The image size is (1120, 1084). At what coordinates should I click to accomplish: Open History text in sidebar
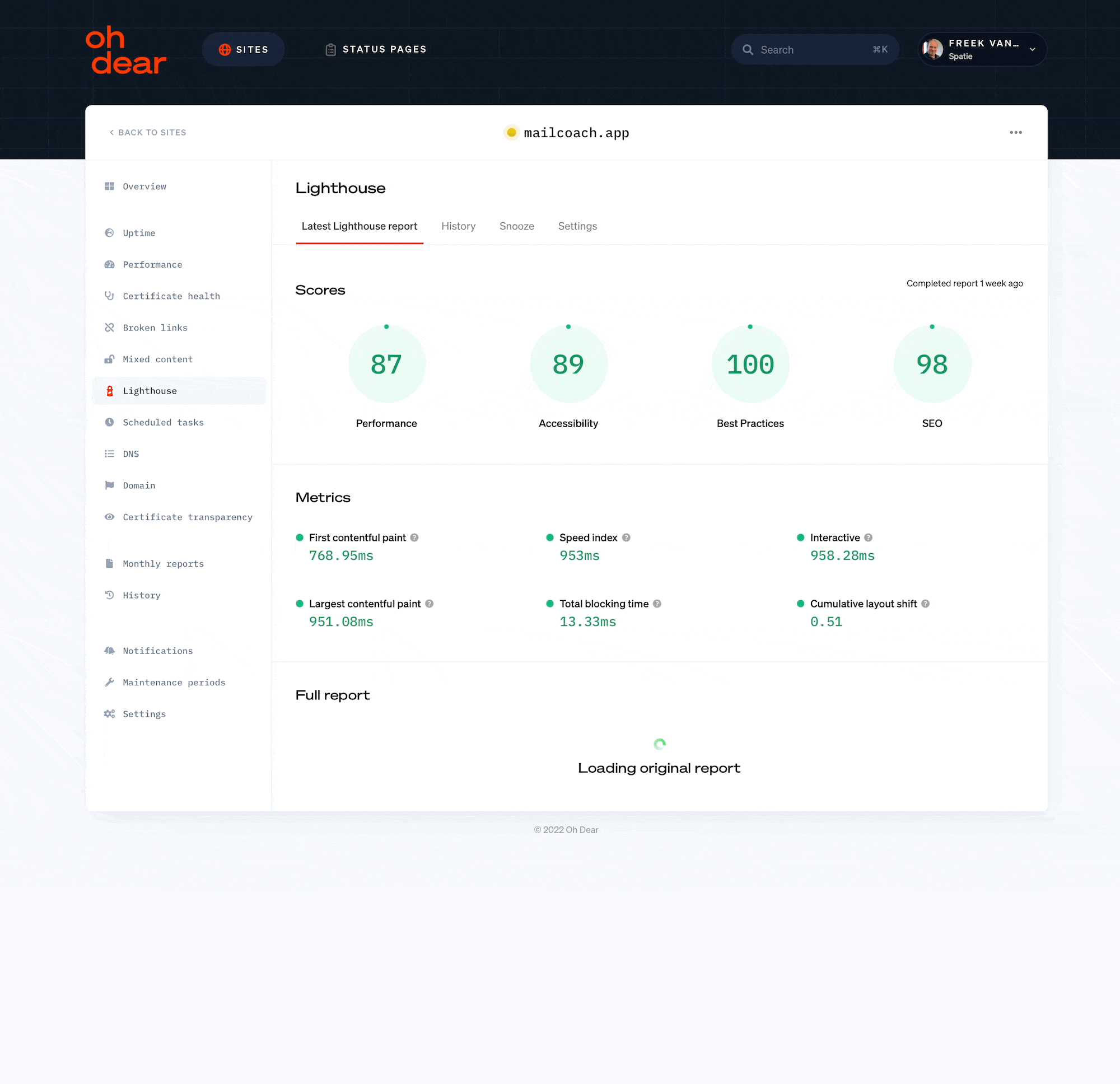click(x=142, y=595)
